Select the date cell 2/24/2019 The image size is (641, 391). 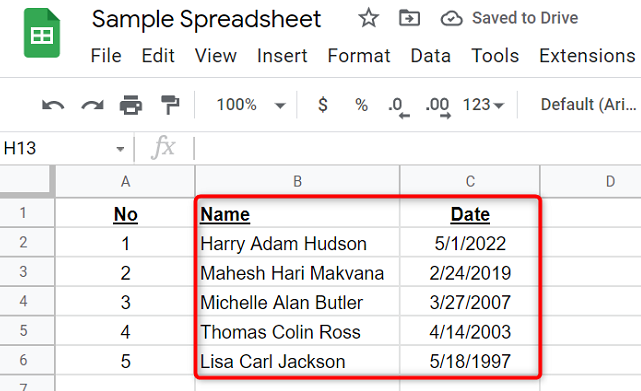[x=470, y=272]
